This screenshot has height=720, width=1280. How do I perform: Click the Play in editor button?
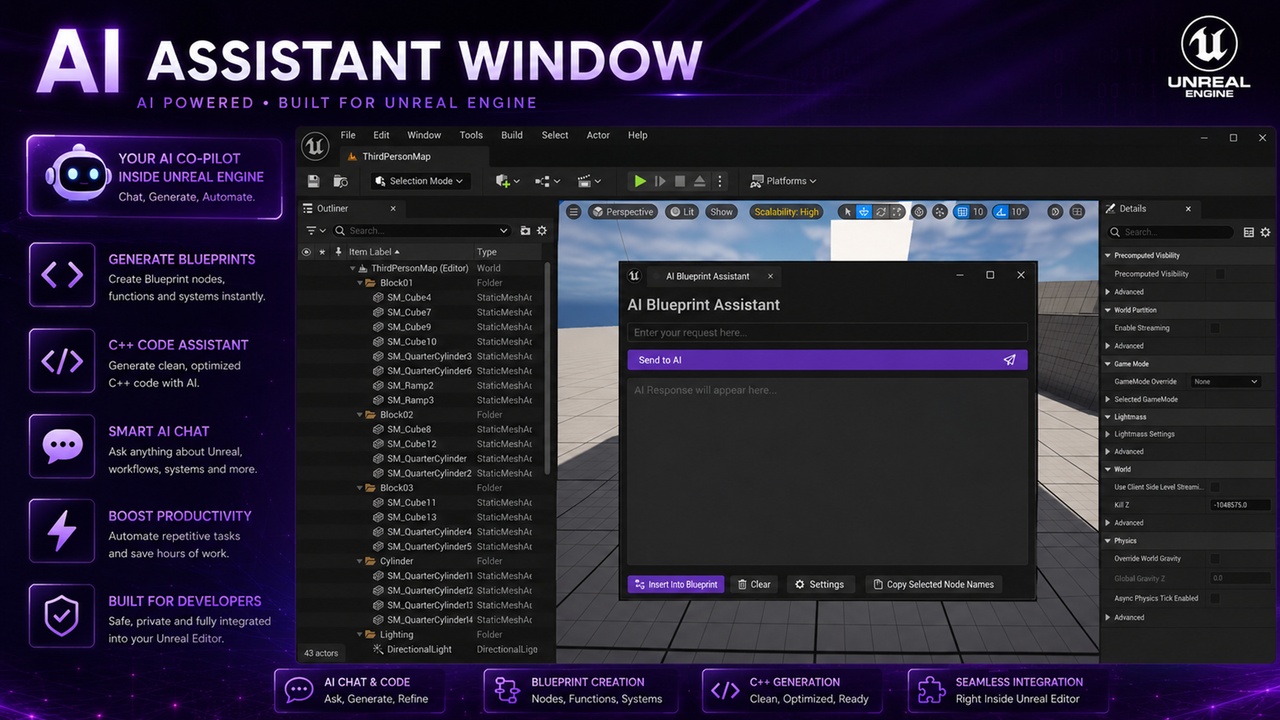pos(639,181)
